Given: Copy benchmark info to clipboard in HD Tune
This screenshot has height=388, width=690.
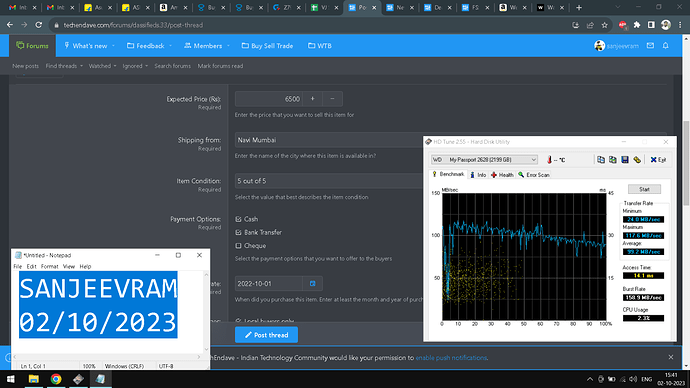Looking at the screenshot, I should pyautogui.click(x=601, y=160).
